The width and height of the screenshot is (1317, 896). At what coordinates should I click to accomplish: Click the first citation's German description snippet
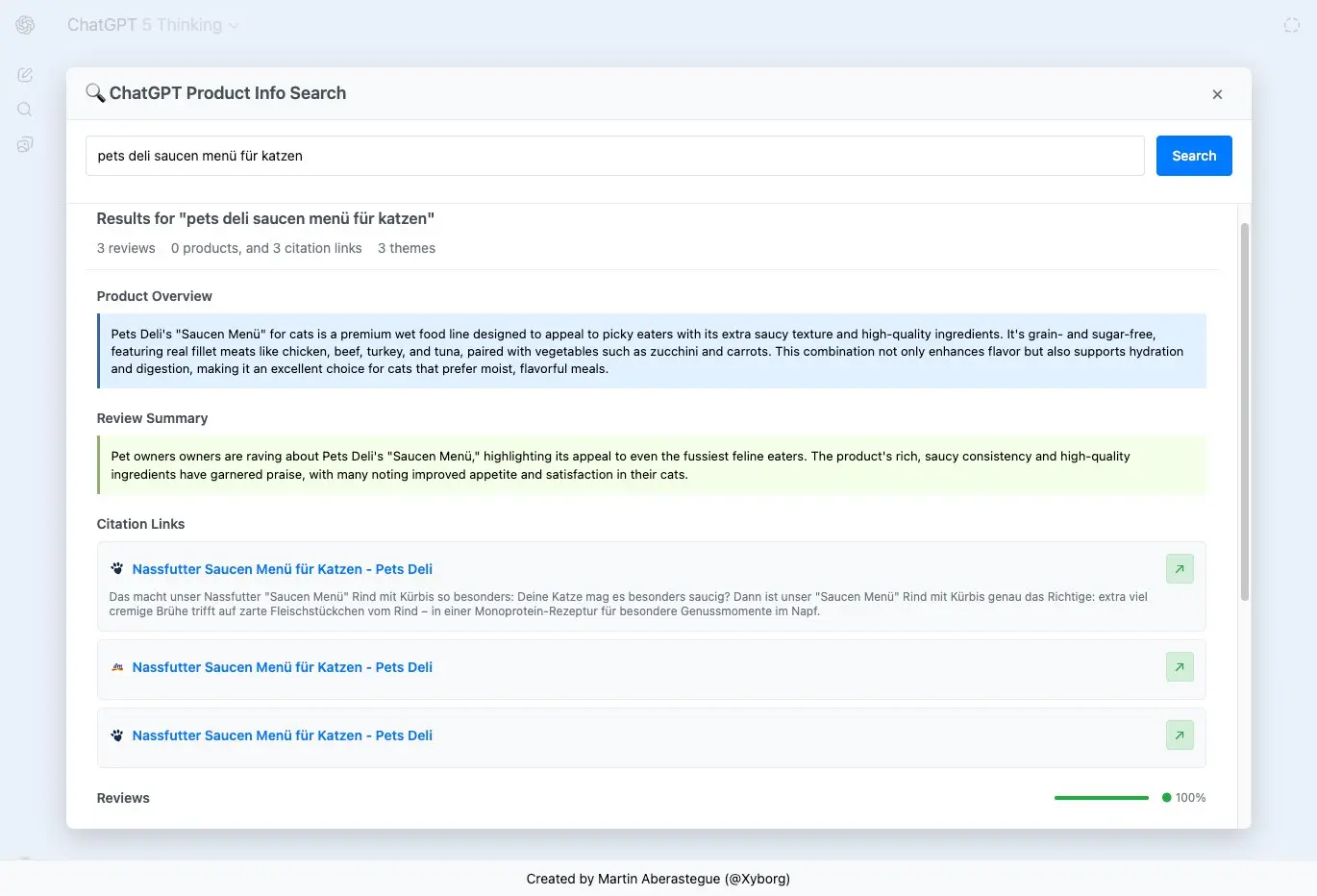(x=629, y=604)
